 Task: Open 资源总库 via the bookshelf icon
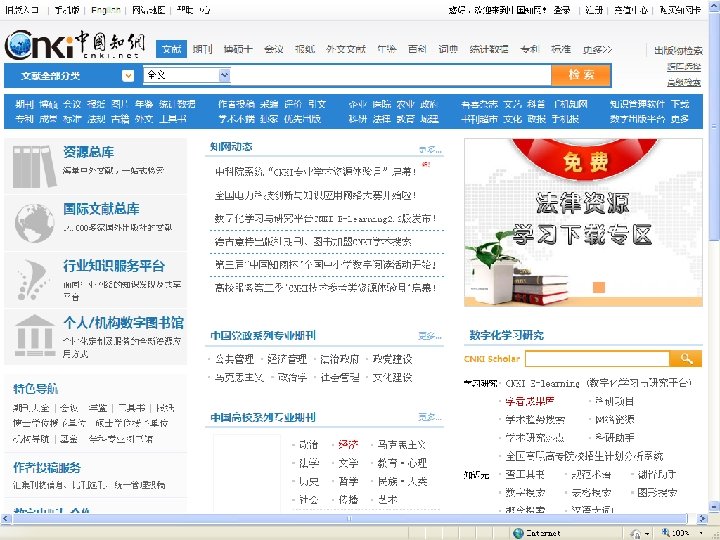(34, 166)
